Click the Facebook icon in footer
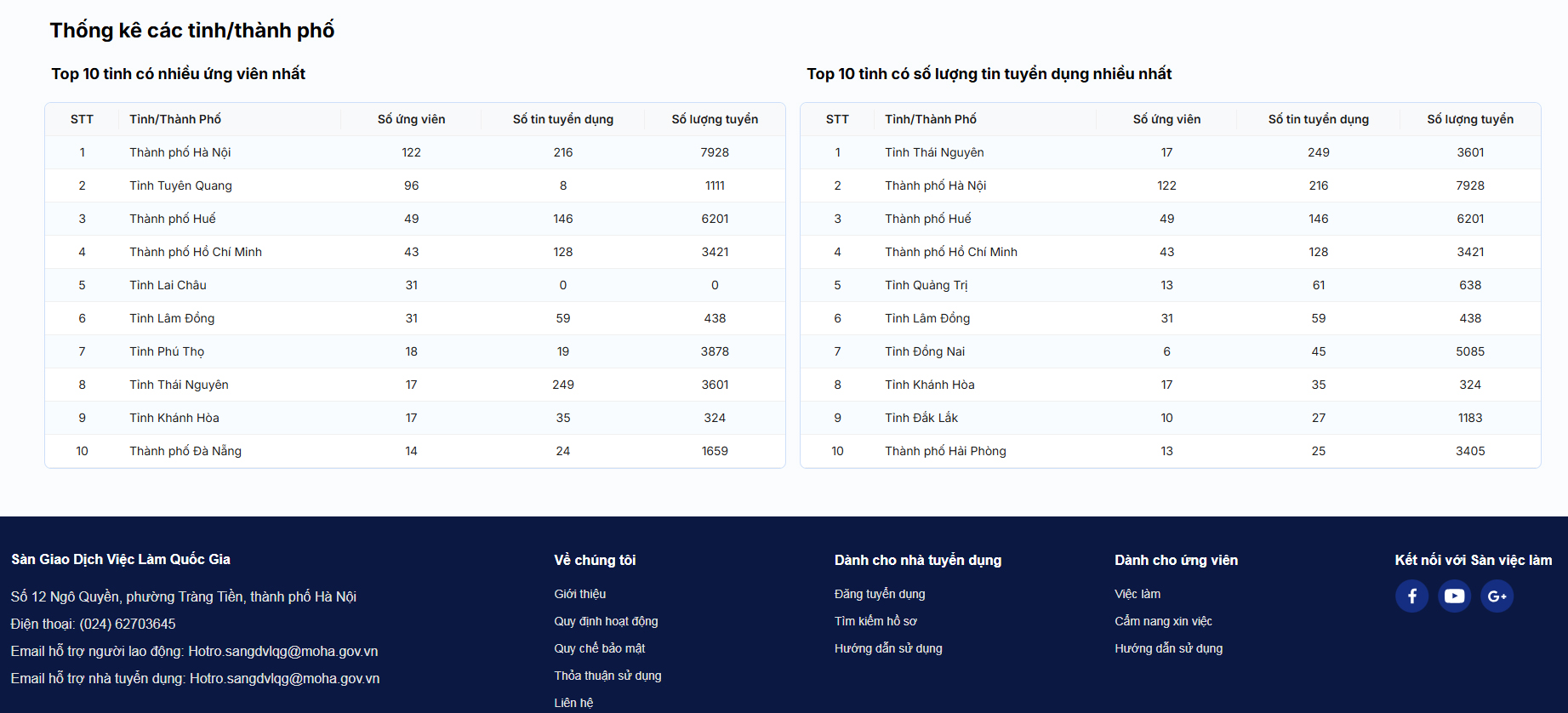This screenshot has height=713, width=1568. pyautogui.click(x=1411, y=596)
